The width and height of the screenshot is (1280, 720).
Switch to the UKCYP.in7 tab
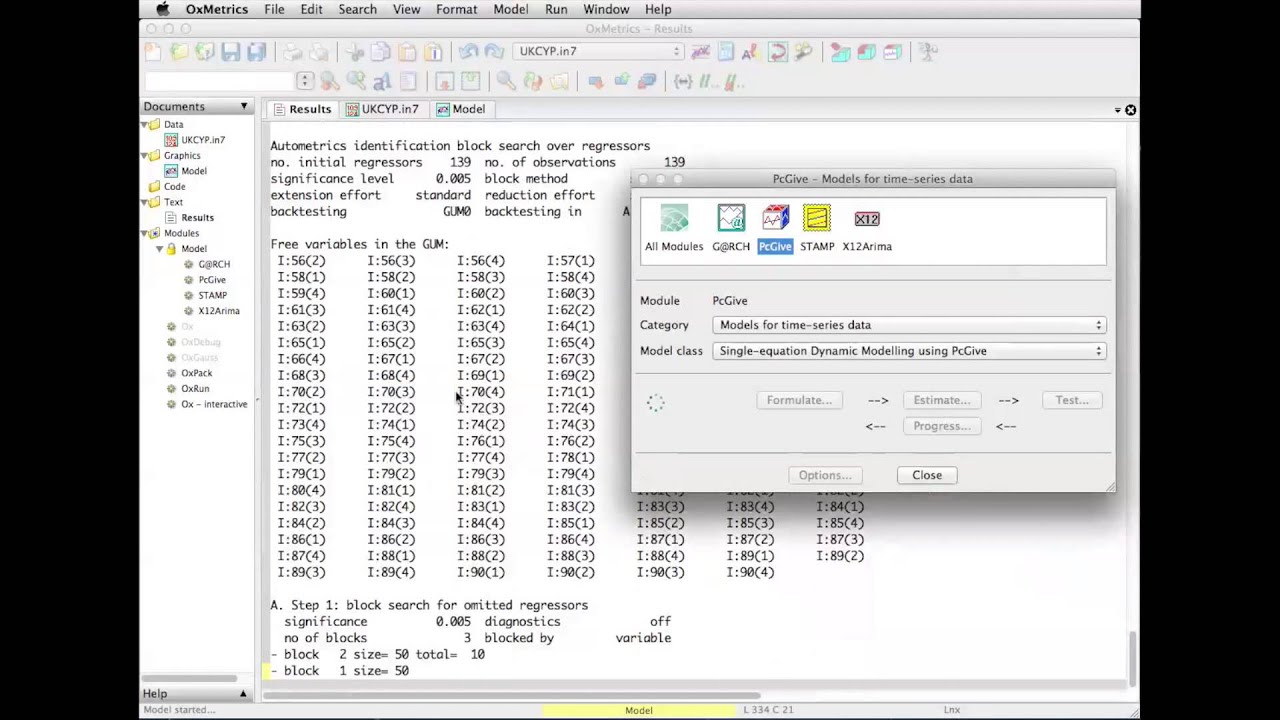(382, 109)
